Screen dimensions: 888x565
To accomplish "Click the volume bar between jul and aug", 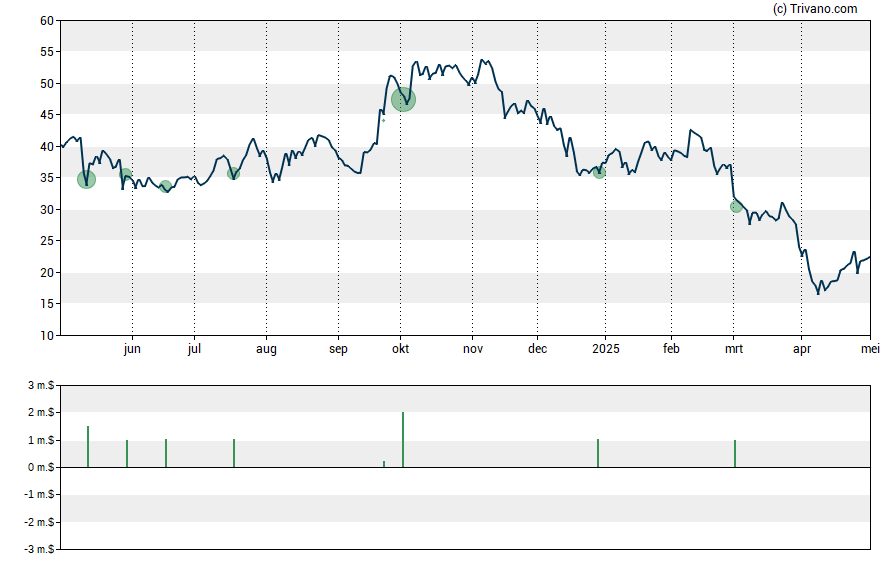I will click(x=234, y=453).
